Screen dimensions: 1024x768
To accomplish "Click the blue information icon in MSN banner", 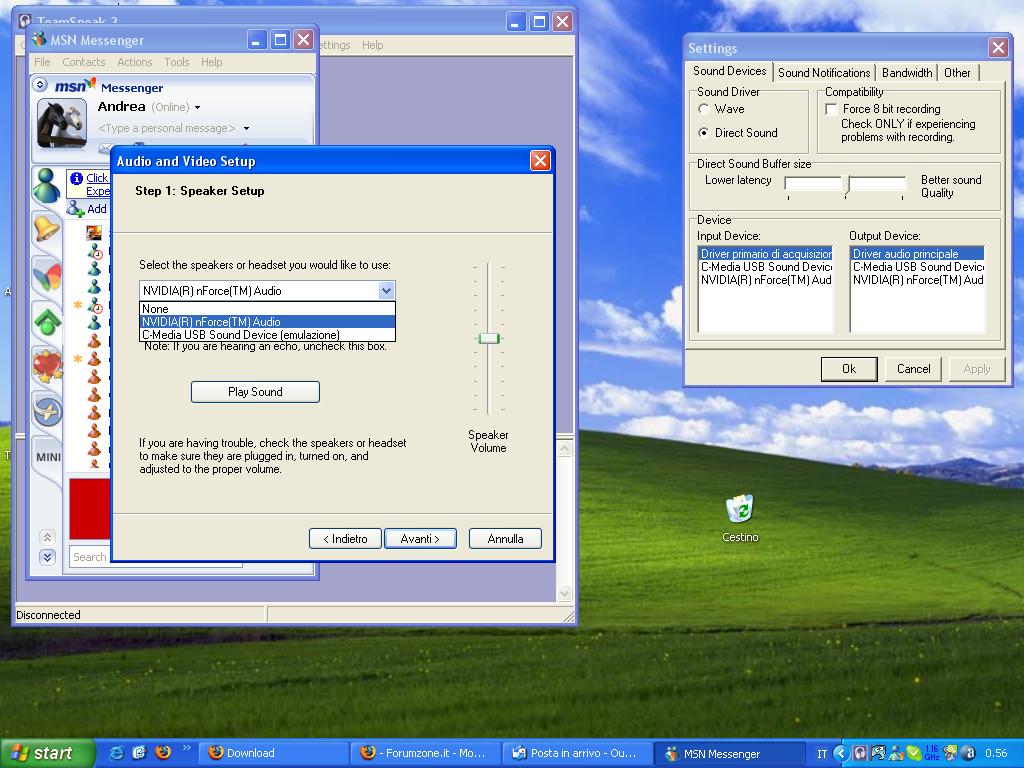I will (x=76, y=178).
